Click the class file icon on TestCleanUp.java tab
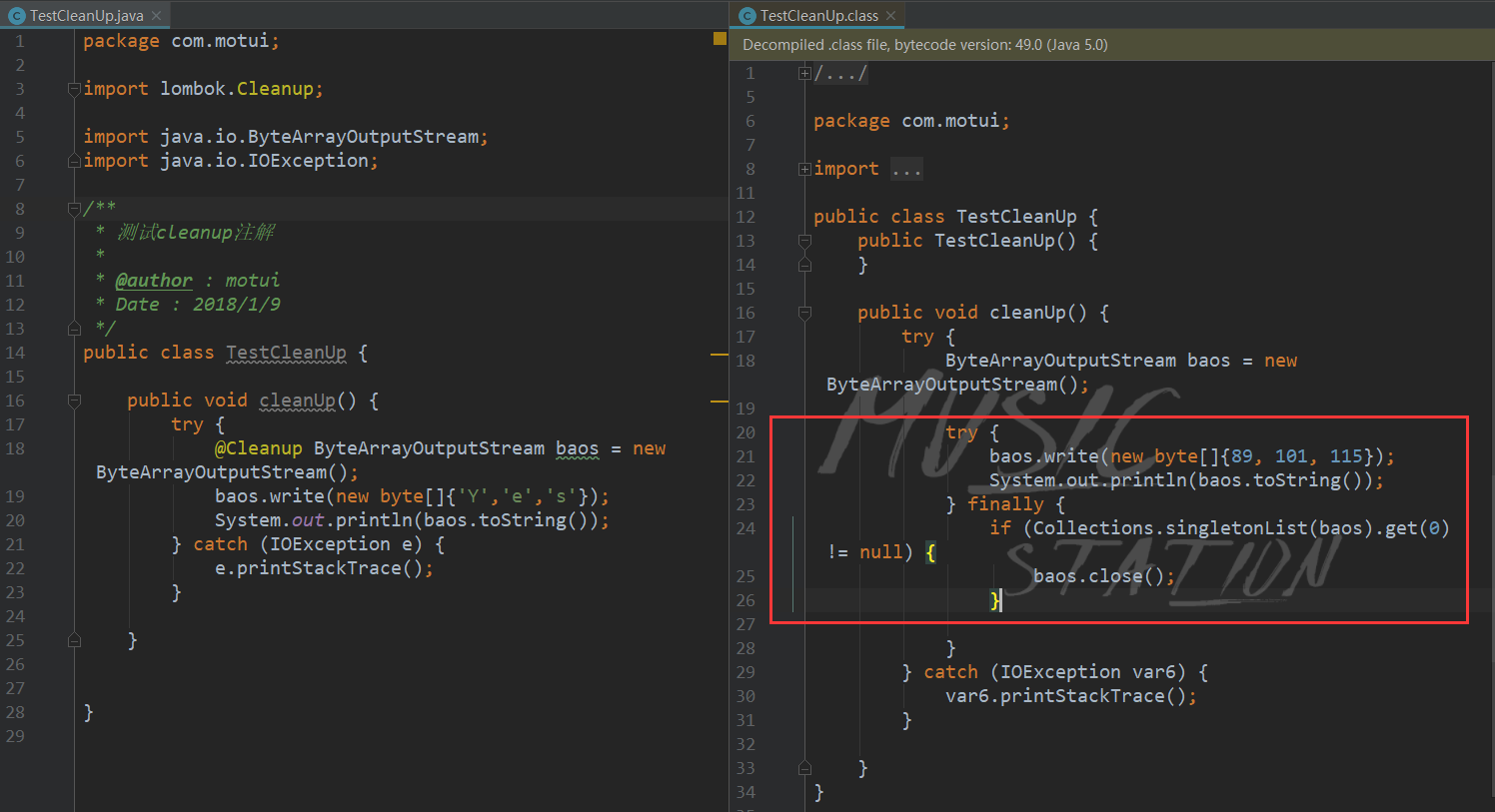 16,16
